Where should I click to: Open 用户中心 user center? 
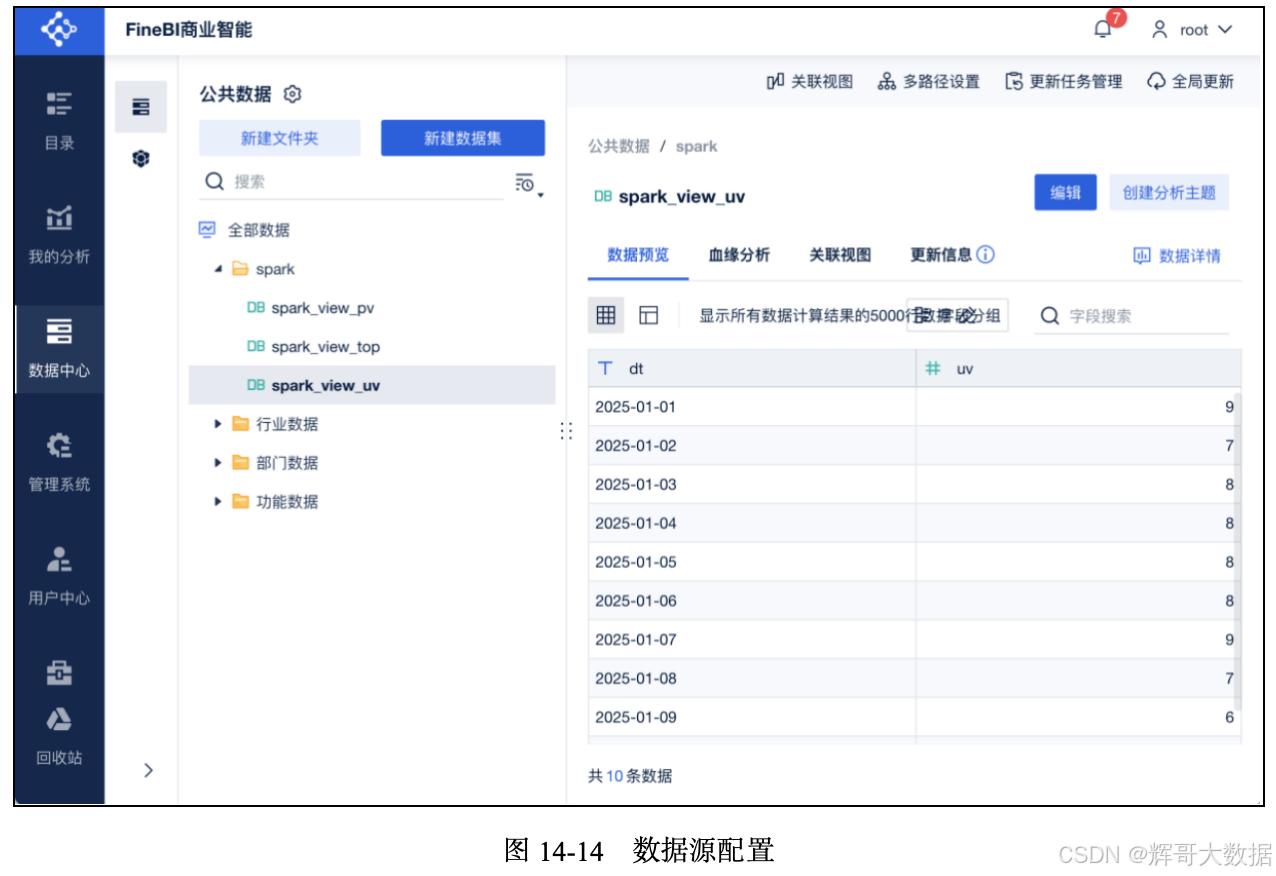(x=59, y=576)
